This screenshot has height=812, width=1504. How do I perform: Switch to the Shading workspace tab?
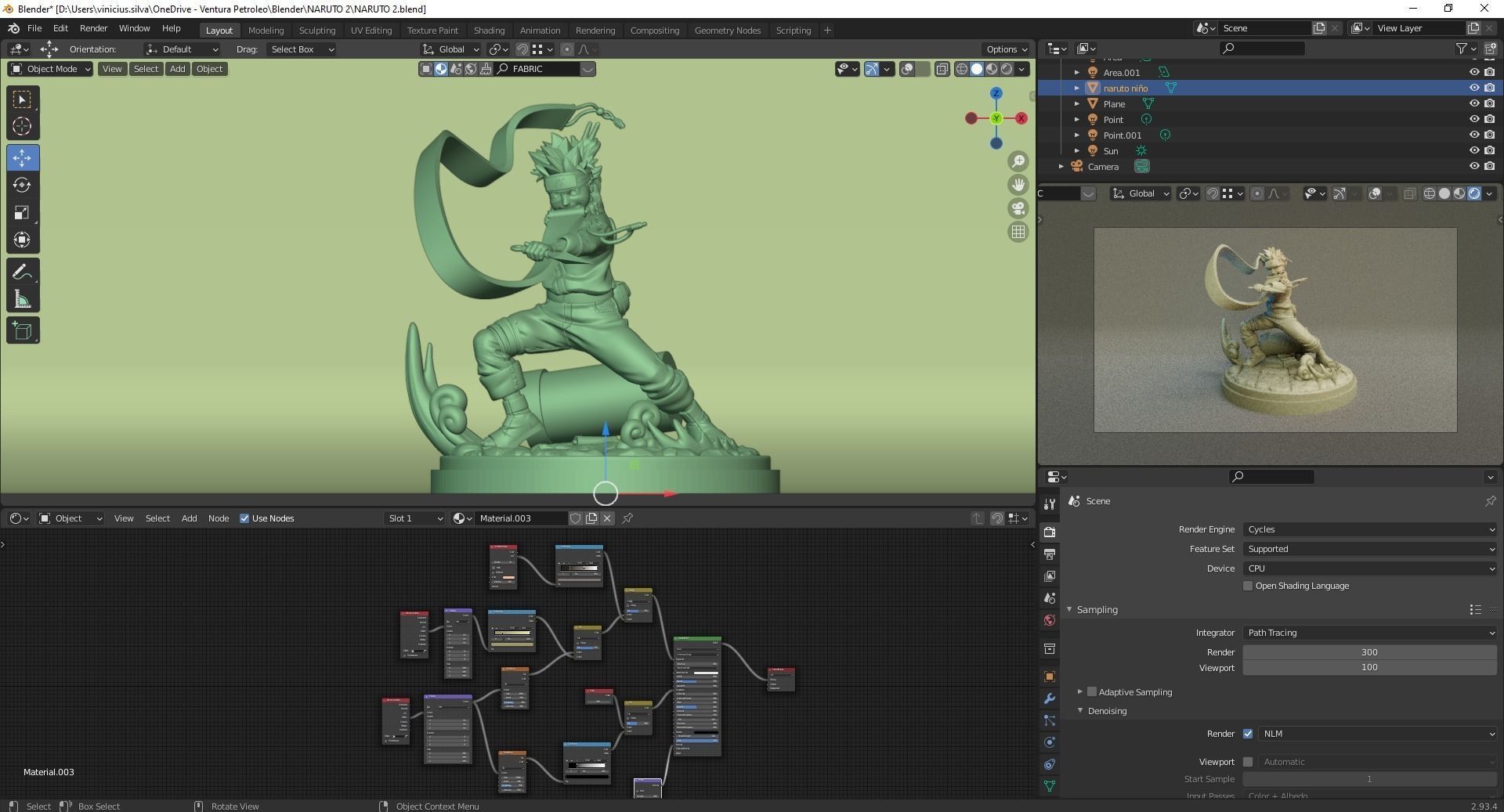(x=489, y=31)
